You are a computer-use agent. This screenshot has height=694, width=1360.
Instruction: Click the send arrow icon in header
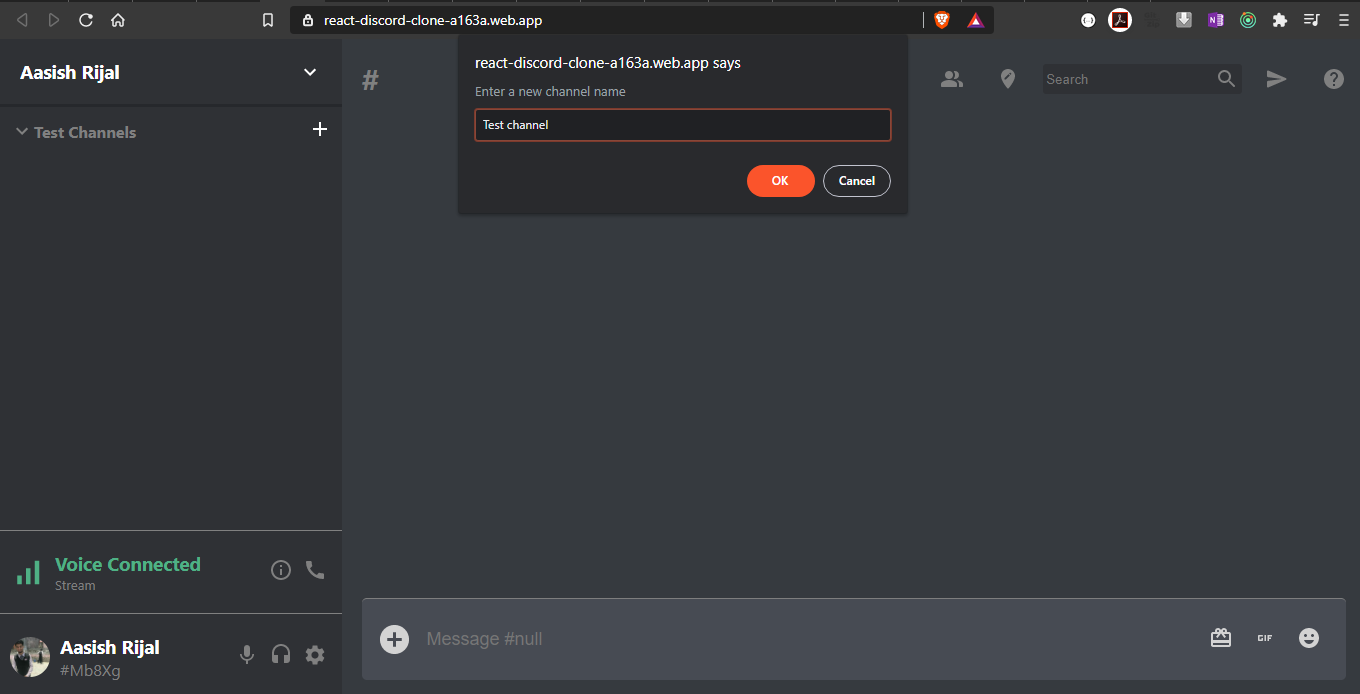click(1277, 79)
